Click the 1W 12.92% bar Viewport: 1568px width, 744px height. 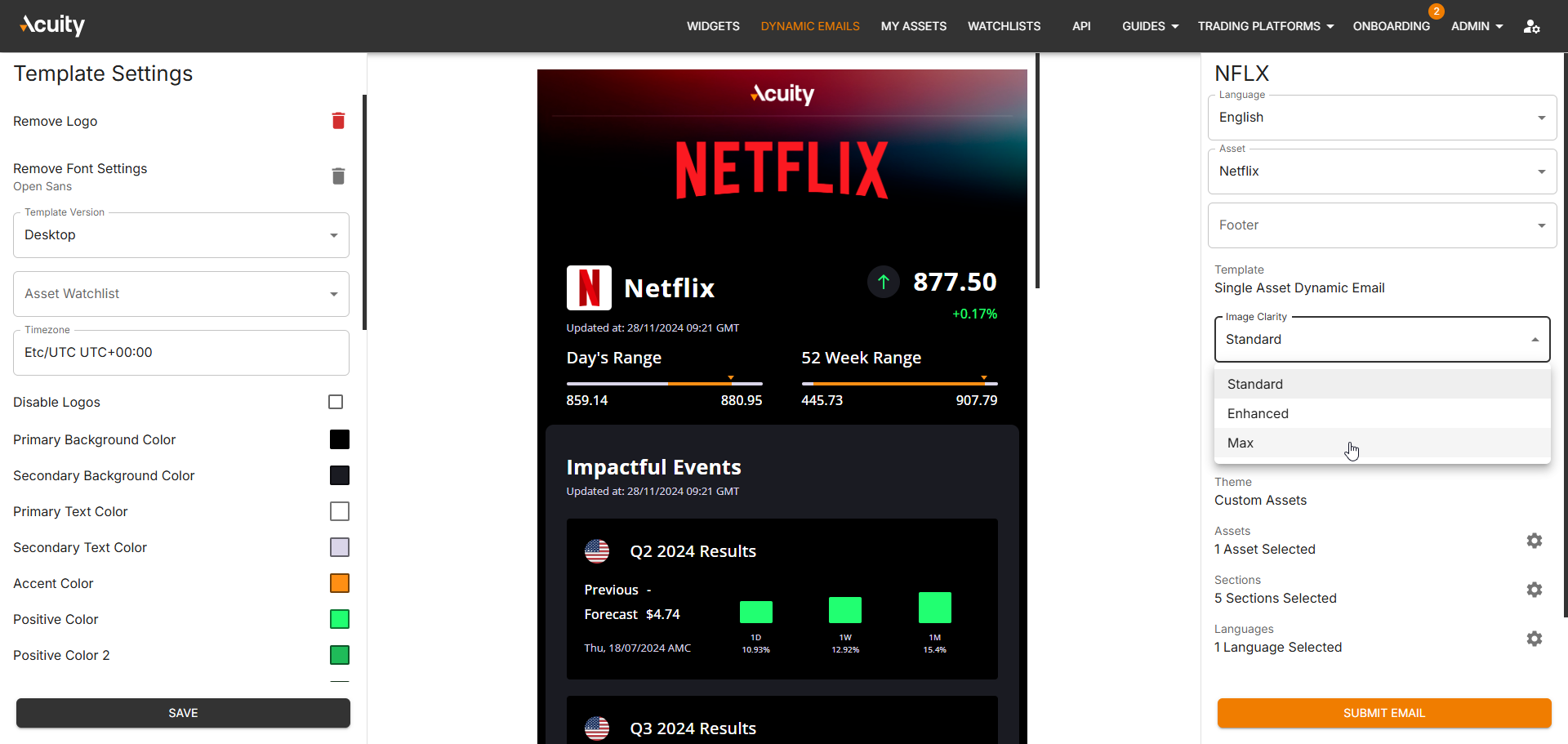[845, 610]
